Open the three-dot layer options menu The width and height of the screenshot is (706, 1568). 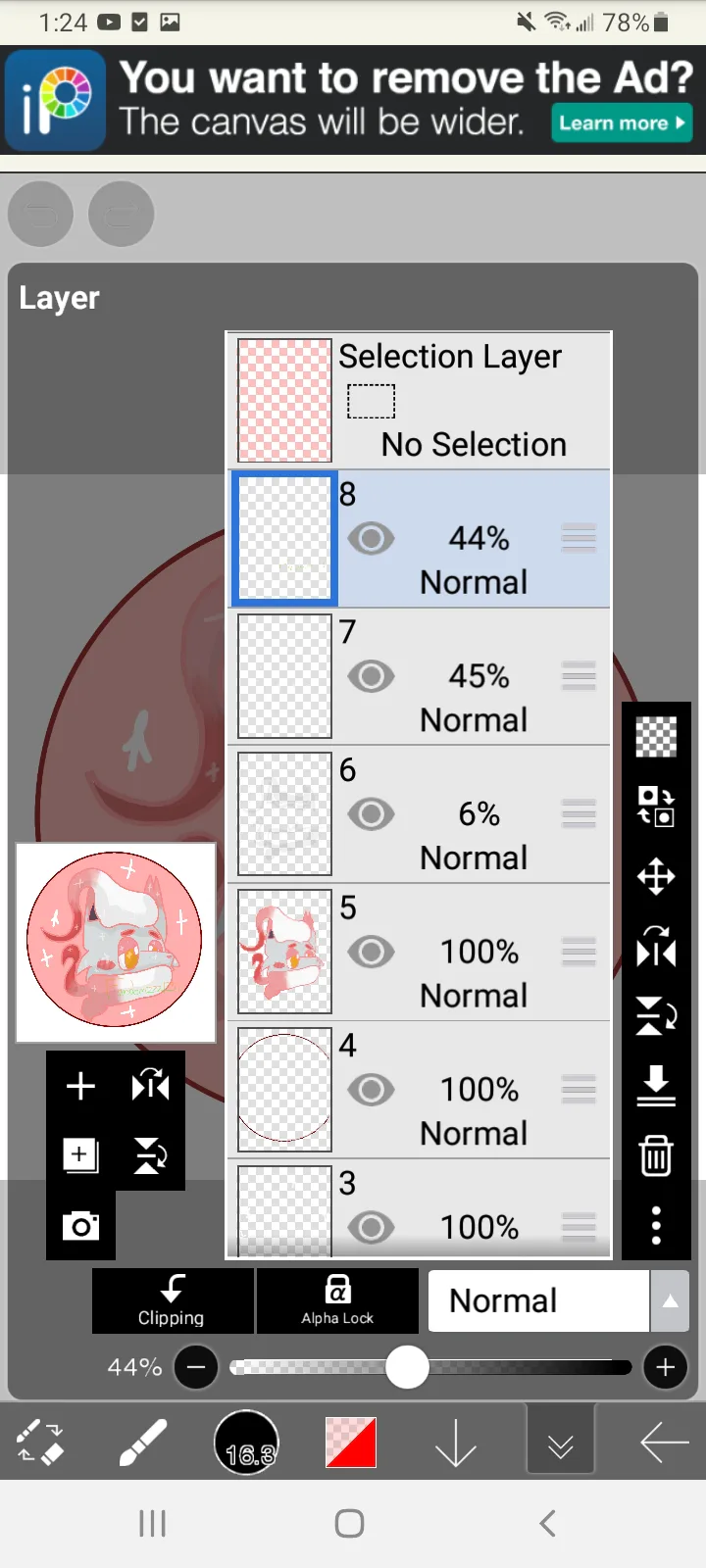(656, 1225)
